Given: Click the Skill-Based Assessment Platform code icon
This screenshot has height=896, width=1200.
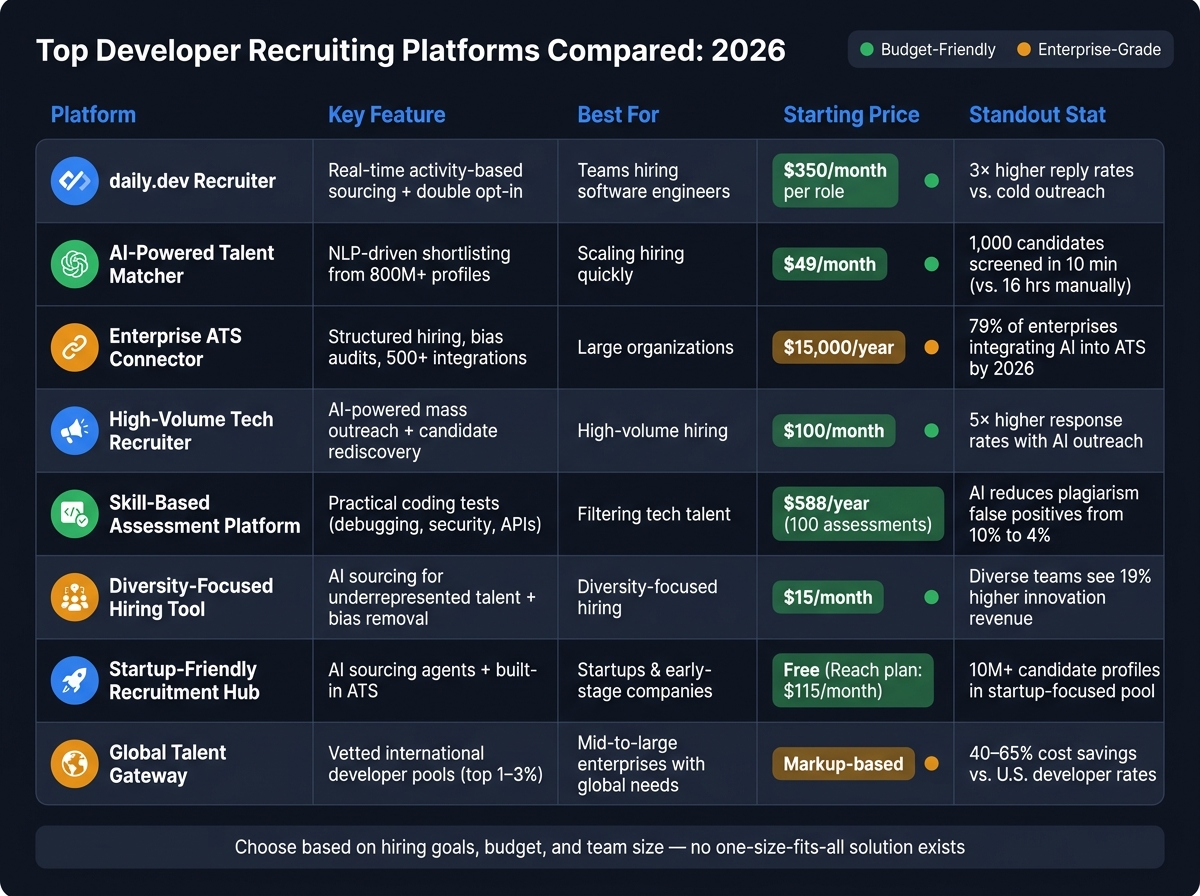Looking at the screenshot, I should point(75,514).
